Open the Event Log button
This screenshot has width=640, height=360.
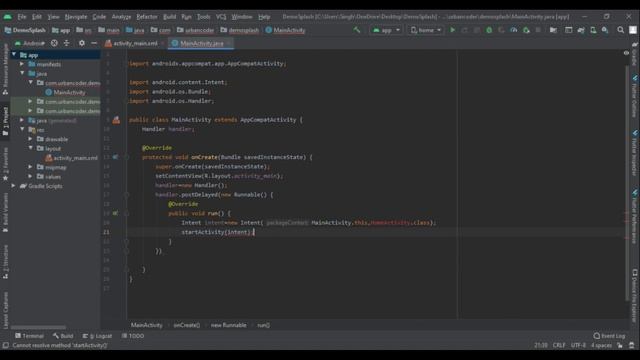point(609,336)
